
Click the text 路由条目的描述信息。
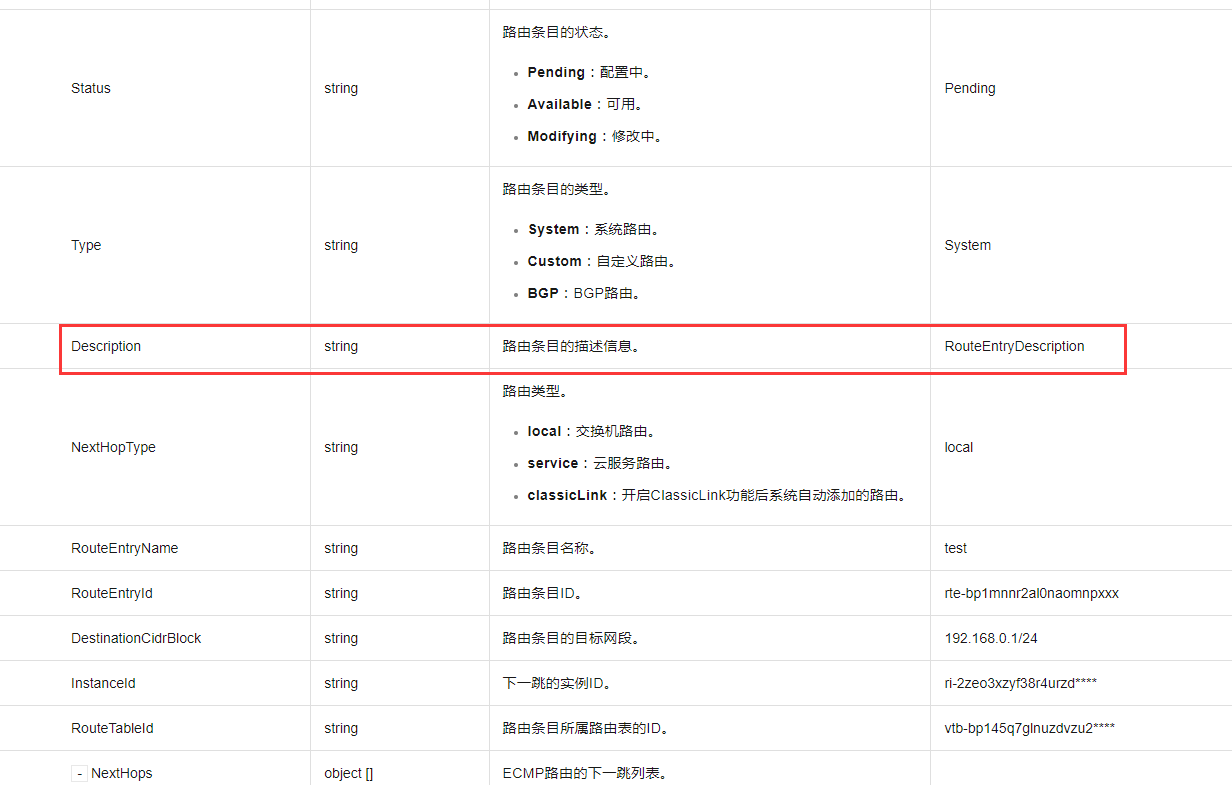[x=571, y=346]
